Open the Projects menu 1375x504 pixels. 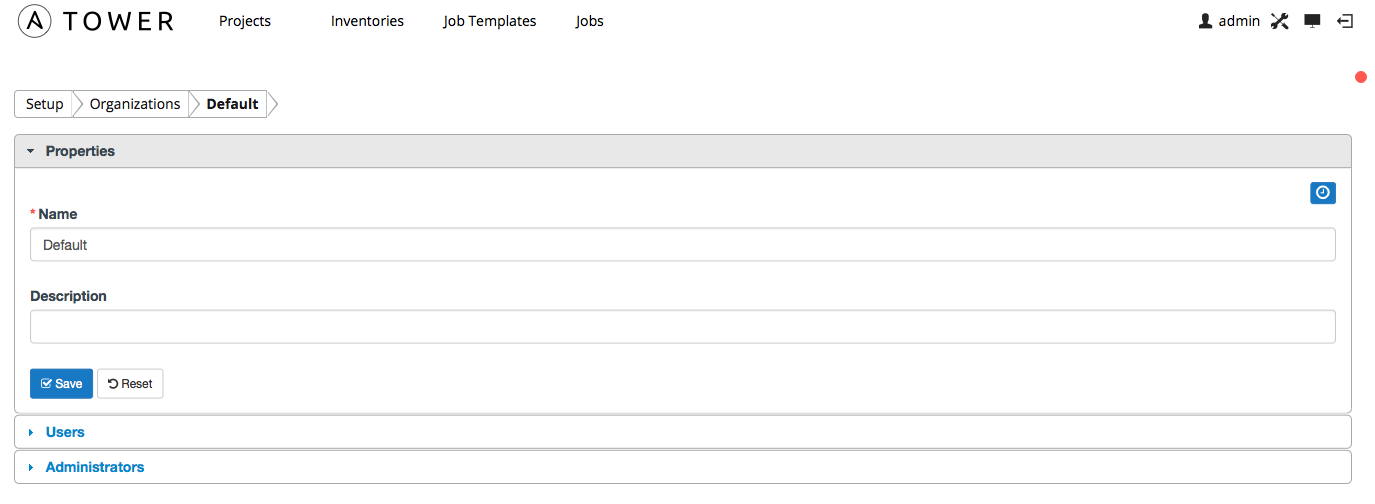tap(245, 21)
